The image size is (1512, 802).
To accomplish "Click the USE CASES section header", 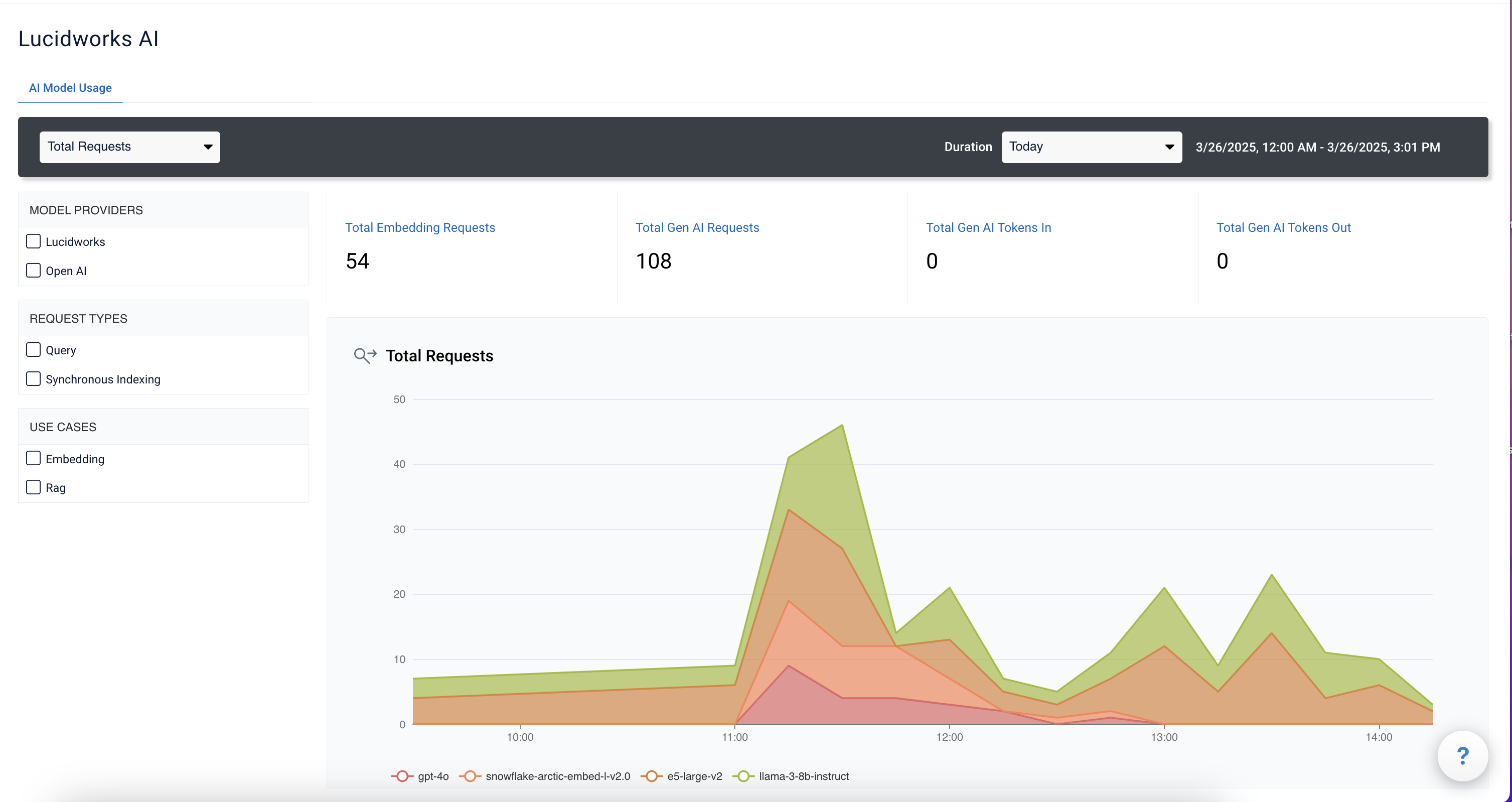I will pyautogui.click(x=63, y=427).
